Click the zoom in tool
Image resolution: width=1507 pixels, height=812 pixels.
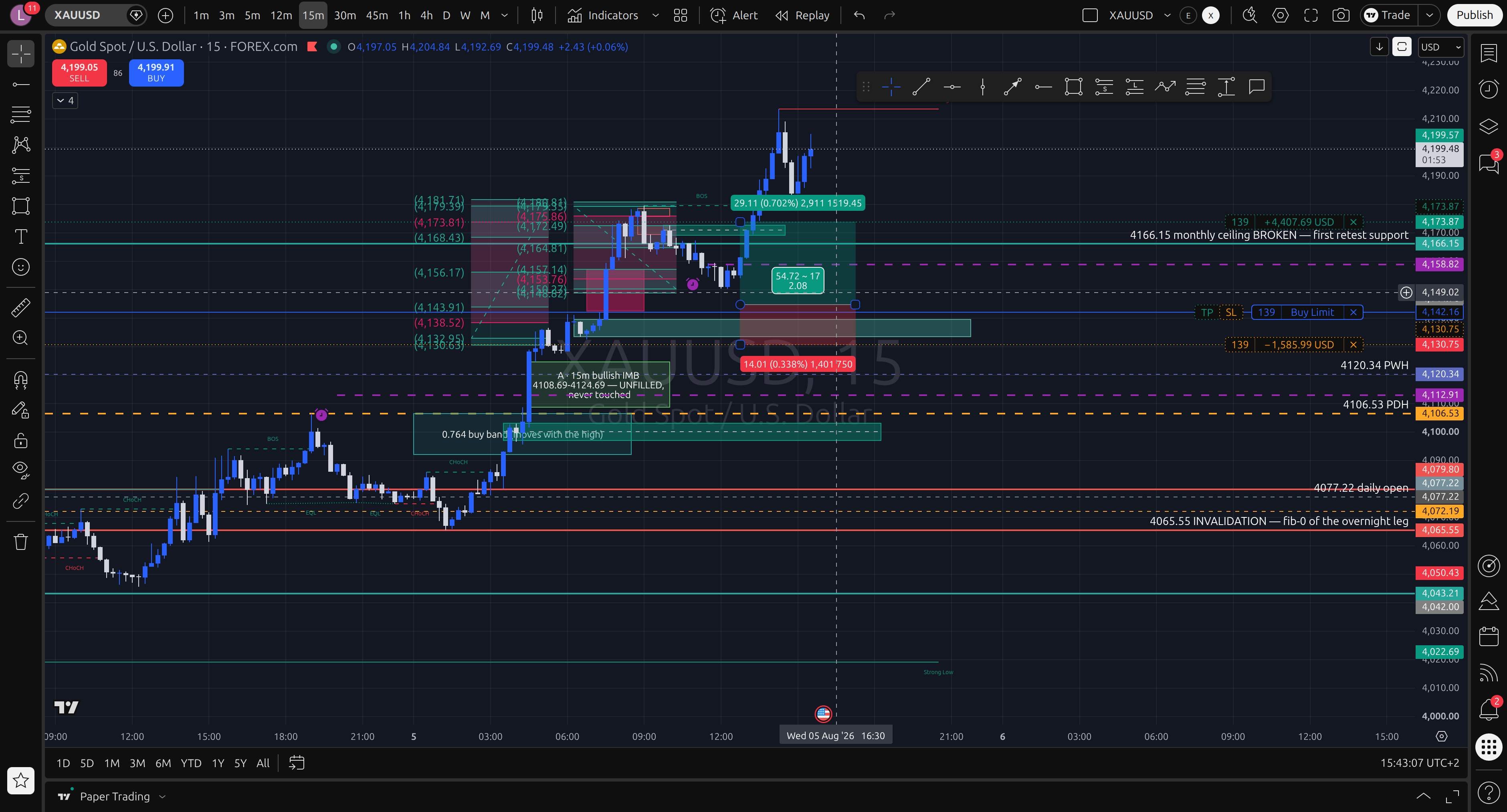point(21,337)
